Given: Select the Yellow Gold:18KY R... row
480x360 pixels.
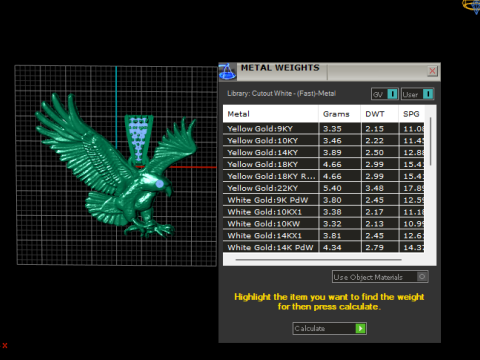Looking at the screenshot, I should tap(324, 176).
